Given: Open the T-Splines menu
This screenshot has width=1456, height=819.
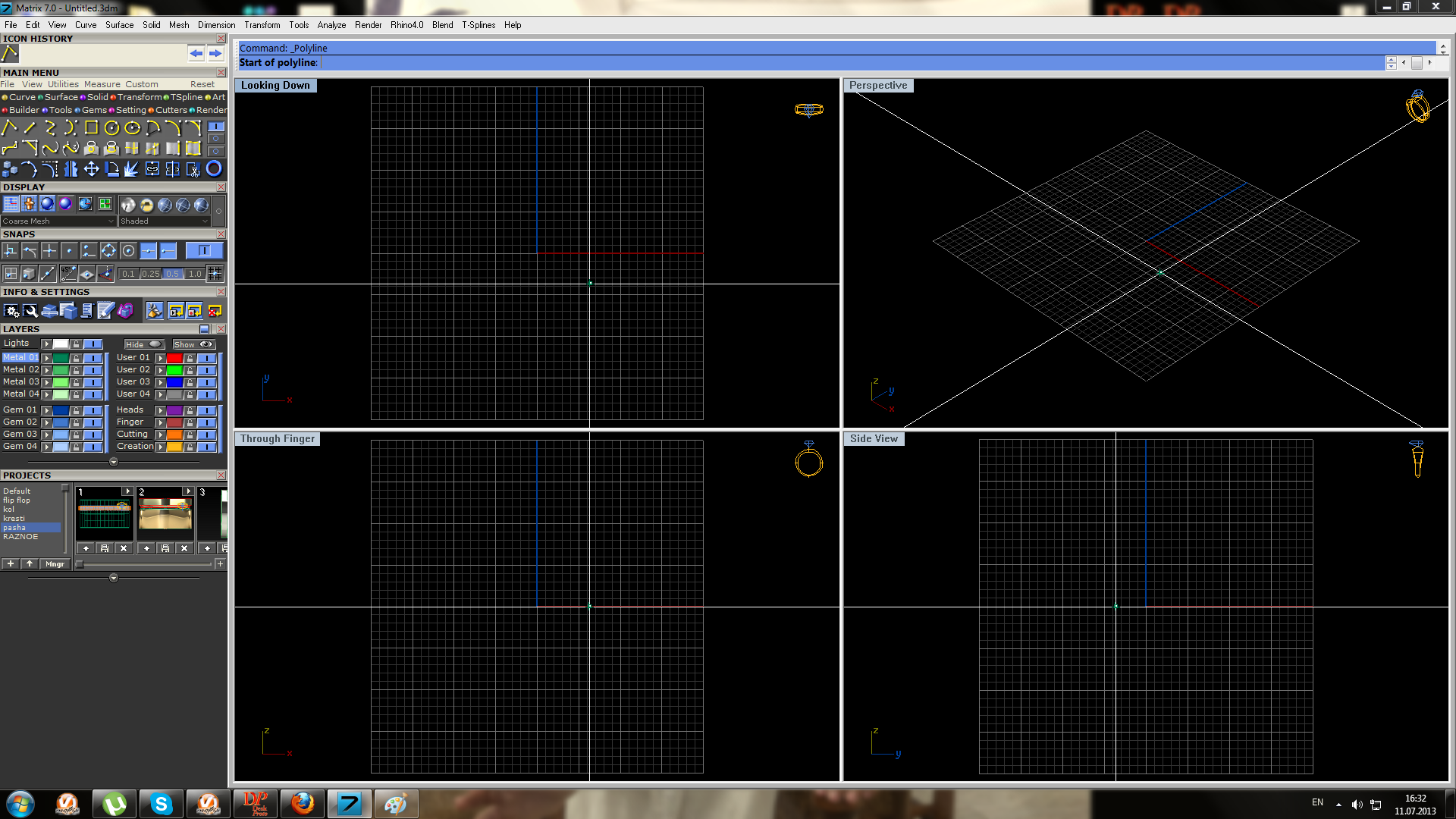Looking at the screenshot, I should [479, 25].
